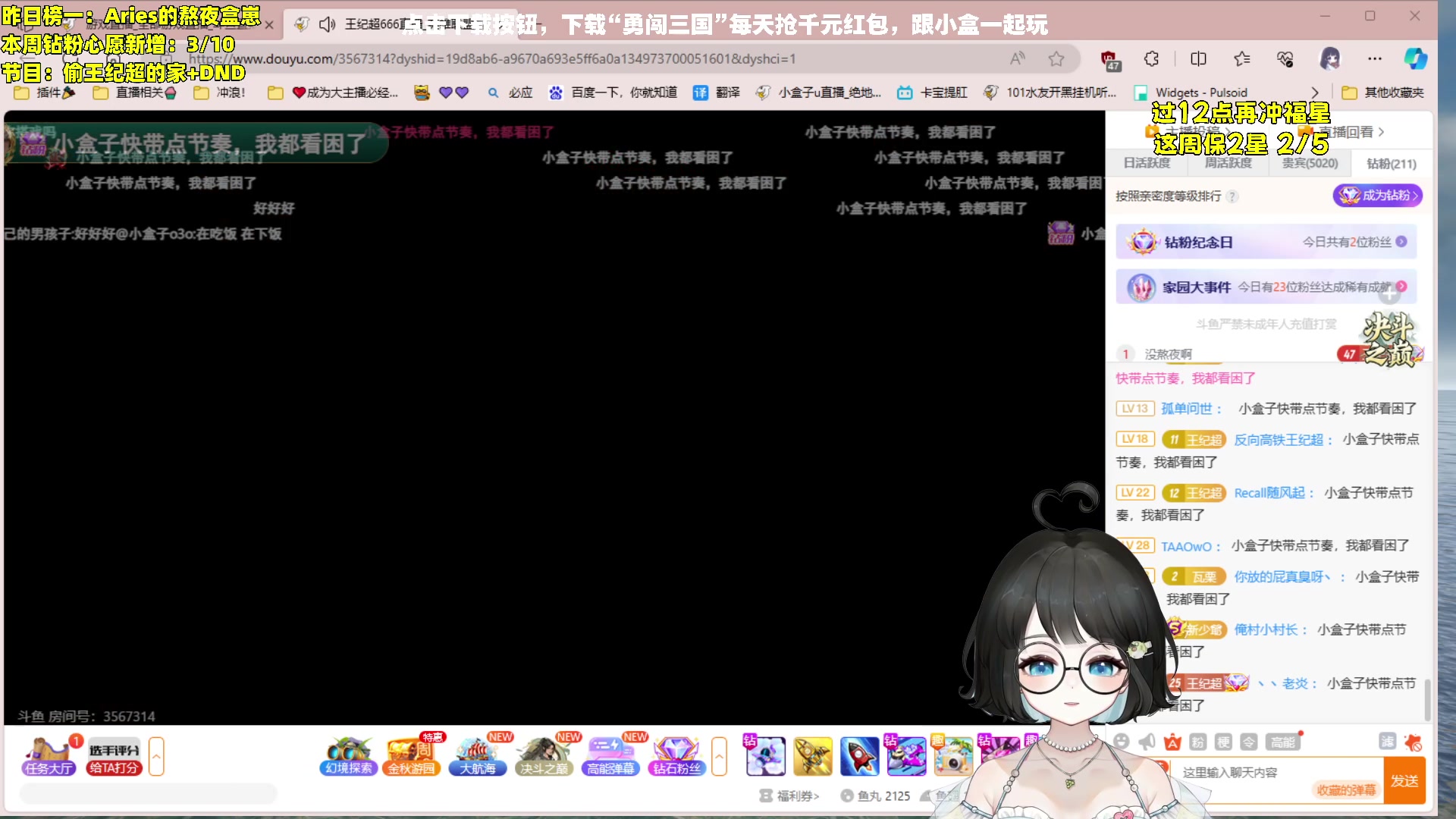Switch to the 贵宾(5020) tab
Viewport: 1456px width, 819px height.
click(x=1309, y=163)
